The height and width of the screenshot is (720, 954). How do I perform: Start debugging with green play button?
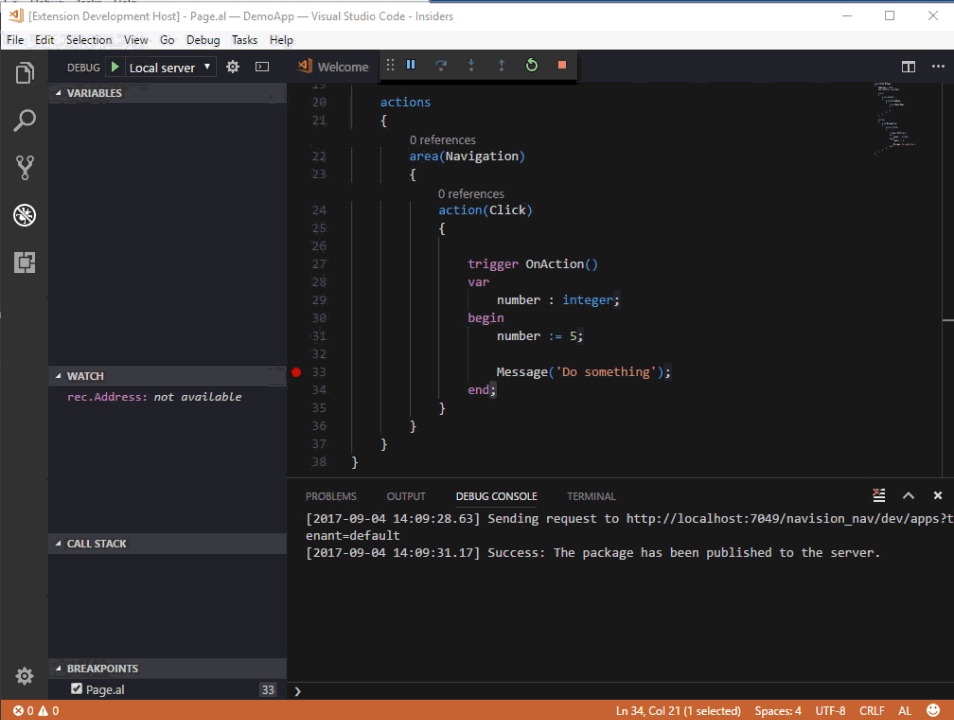click(x=115, y=67)
